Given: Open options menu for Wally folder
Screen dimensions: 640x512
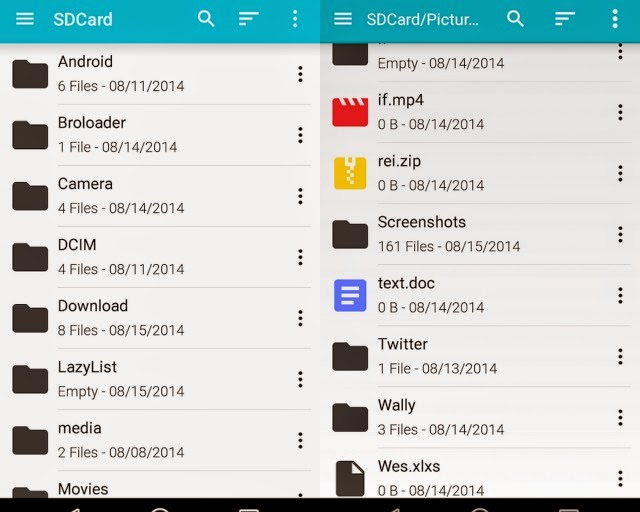Looking at the screenshot, I should click(x=620, y=418).
